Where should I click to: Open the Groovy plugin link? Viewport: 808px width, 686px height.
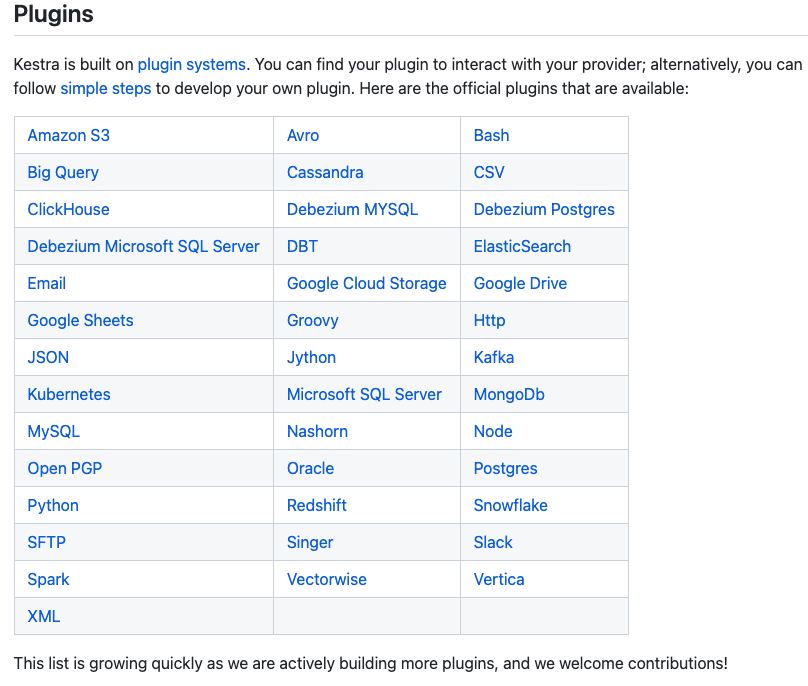(313, 321)
